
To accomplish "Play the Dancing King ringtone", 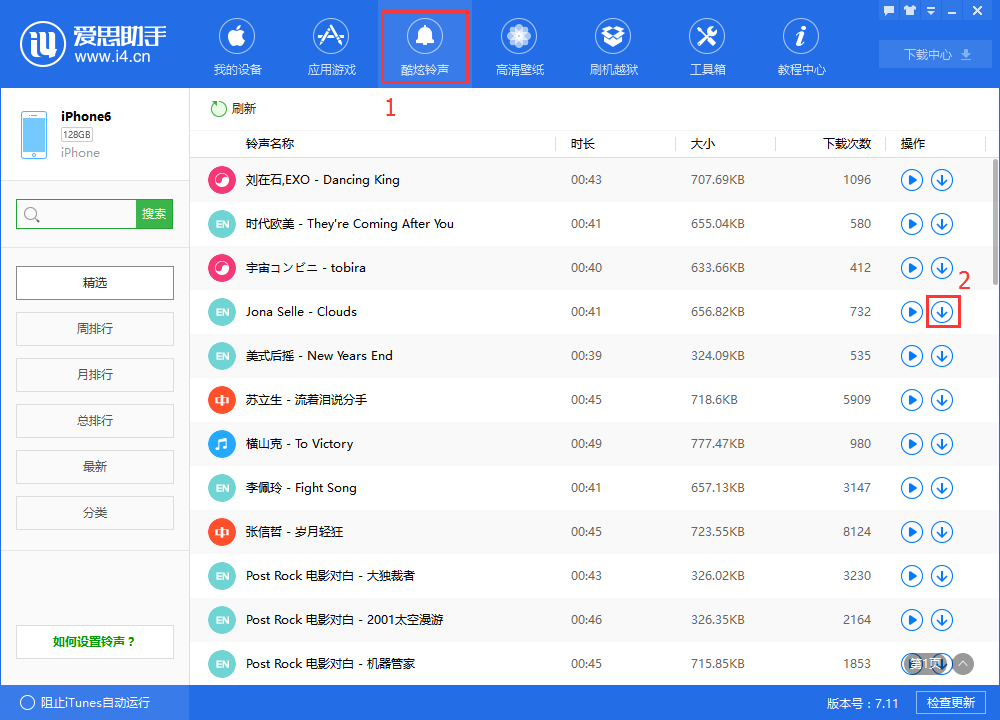I will tap(911, 180).
